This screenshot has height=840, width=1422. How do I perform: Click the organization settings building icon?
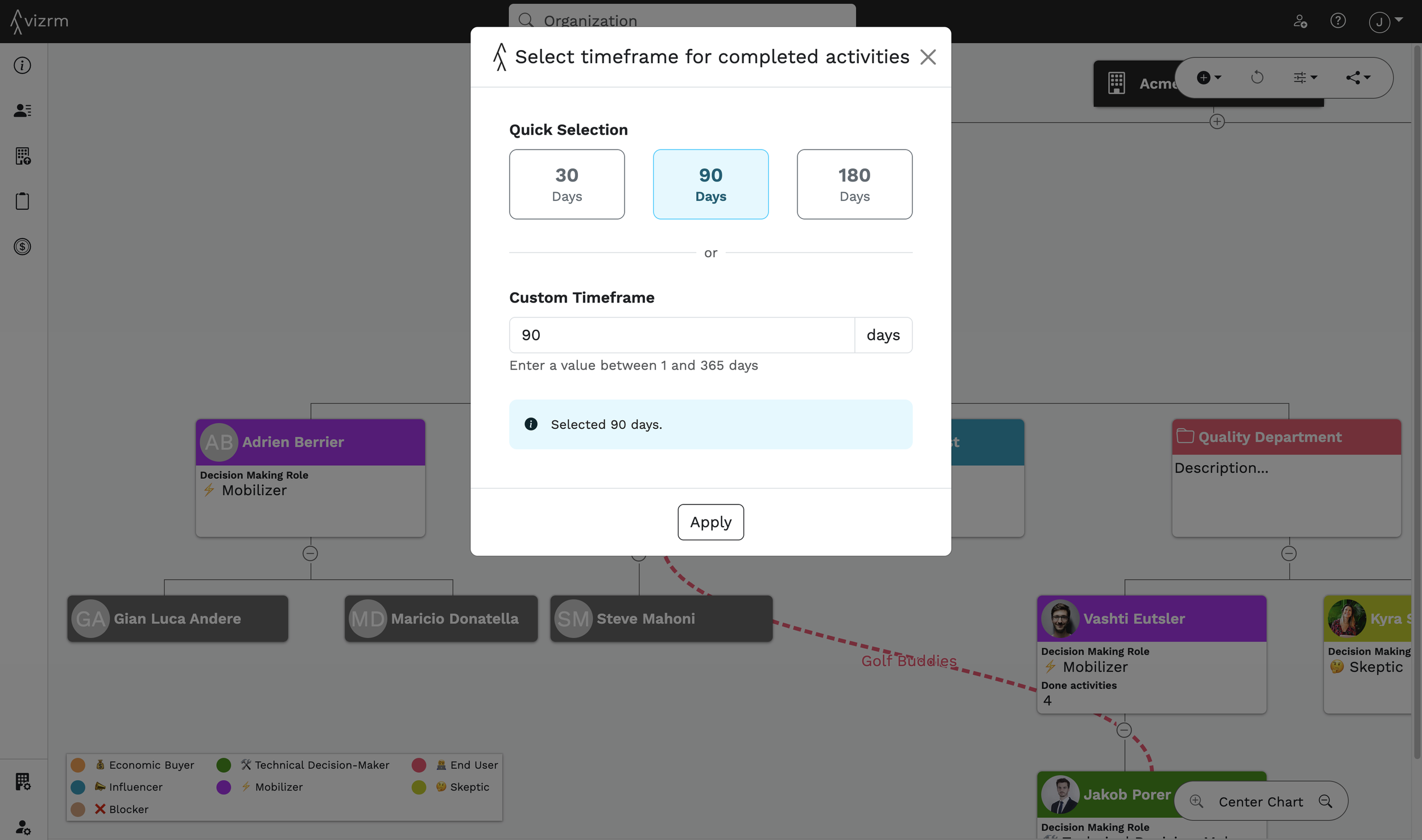click(22, 782)
